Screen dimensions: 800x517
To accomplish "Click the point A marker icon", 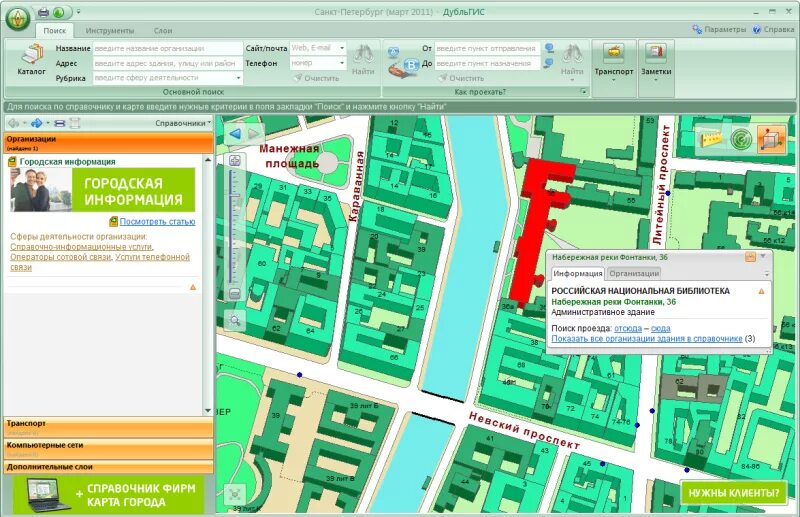I will pos(393,52).
